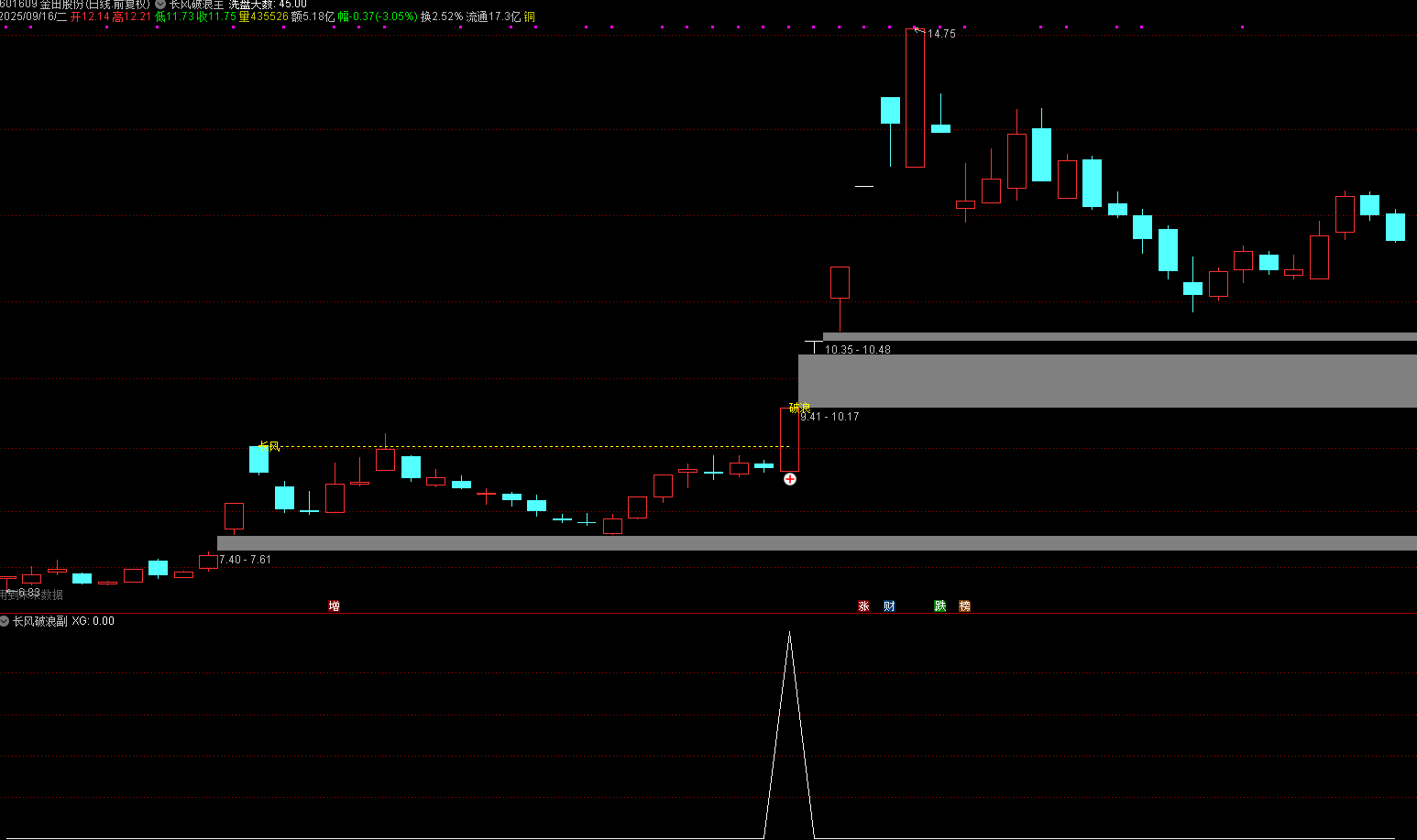
Task: Click the red 涨 event marker icon
Action: coord(863,605)
